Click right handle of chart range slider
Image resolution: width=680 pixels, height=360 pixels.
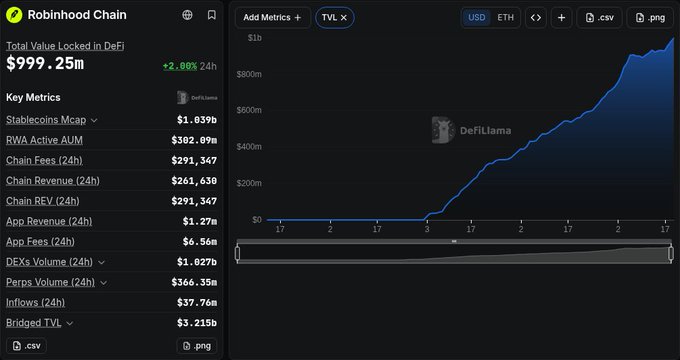click(x=671, y=253)
